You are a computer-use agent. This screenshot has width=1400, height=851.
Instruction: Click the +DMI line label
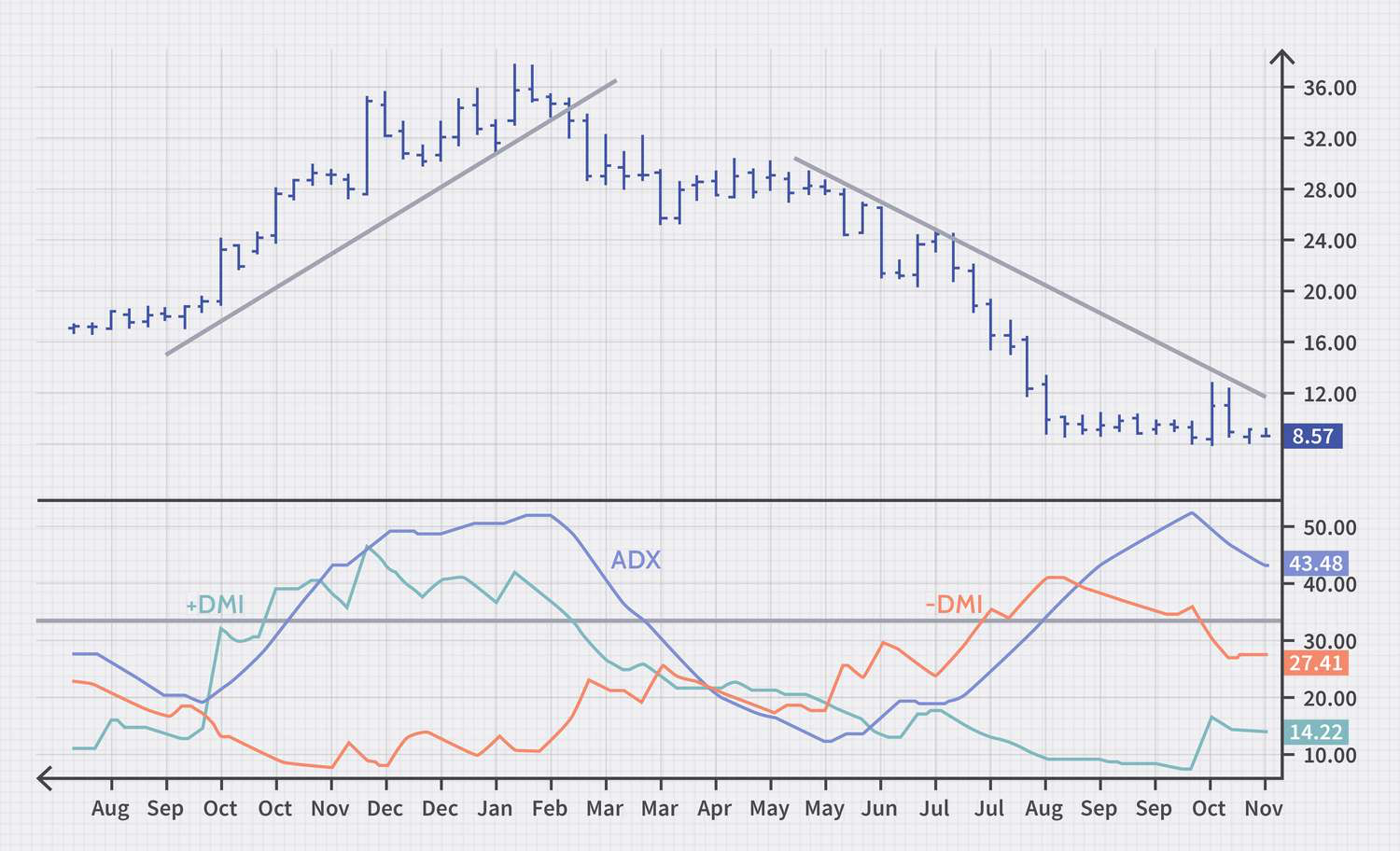tap(215, 605)
